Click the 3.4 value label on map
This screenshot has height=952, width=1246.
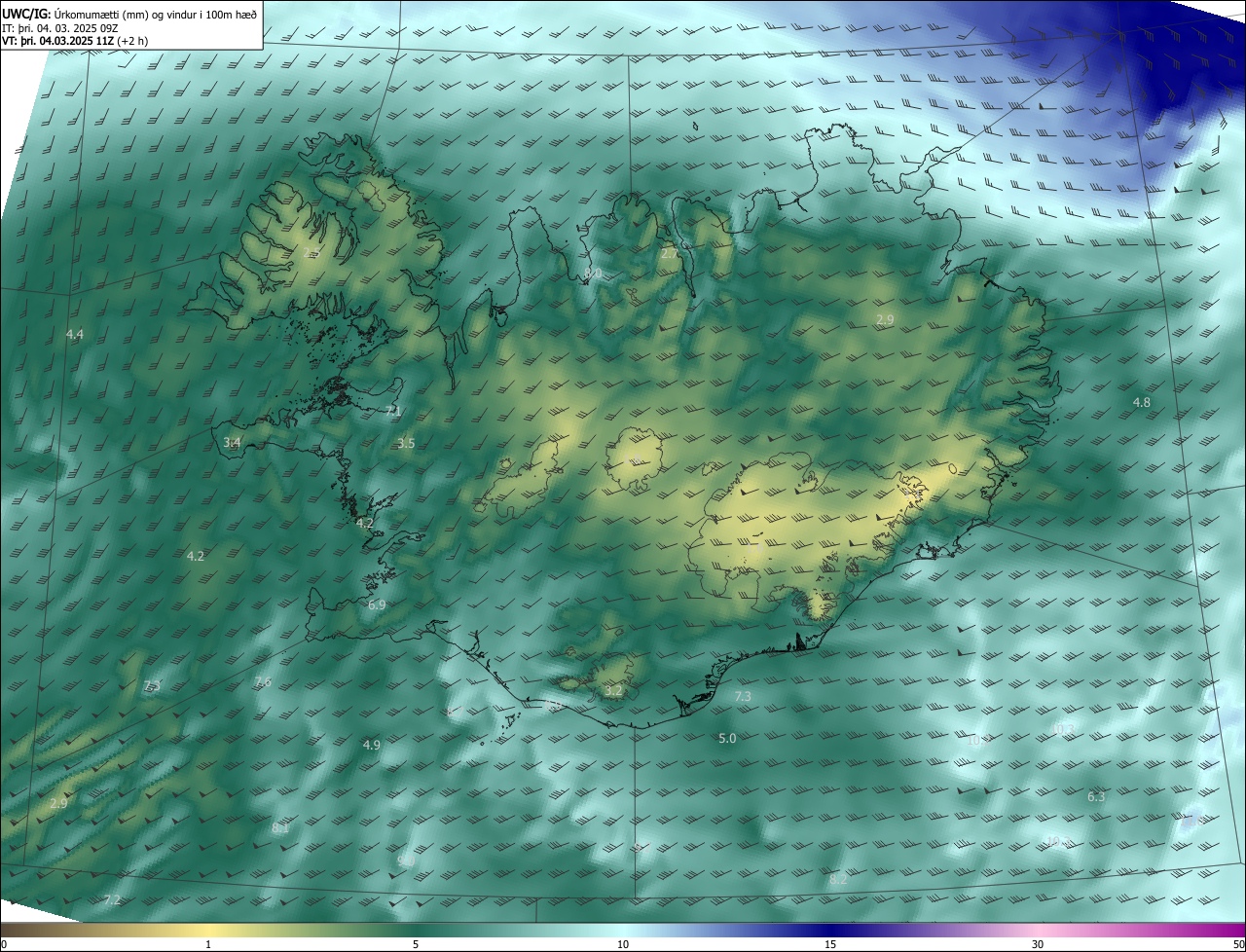(x=232, y=442)
